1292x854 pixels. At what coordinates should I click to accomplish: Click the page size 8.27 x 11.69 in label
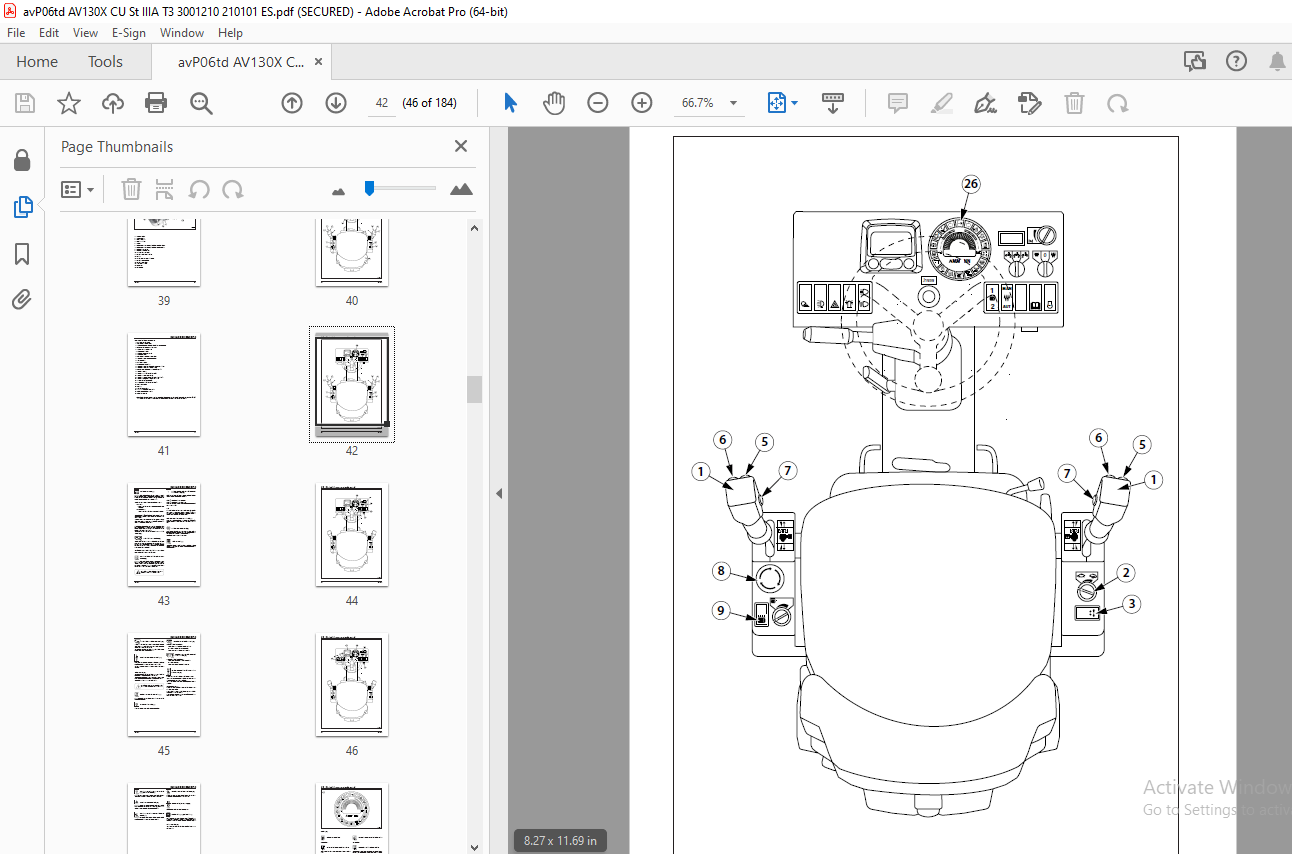click(560, 841)
